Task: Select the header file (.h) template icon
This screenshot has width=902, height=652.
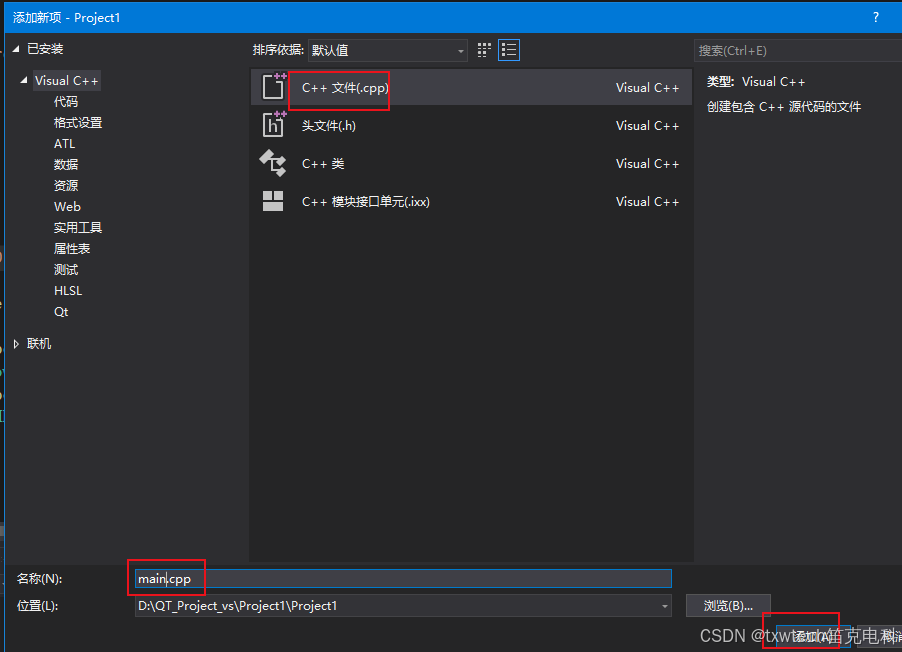Action: coord(273,125)
